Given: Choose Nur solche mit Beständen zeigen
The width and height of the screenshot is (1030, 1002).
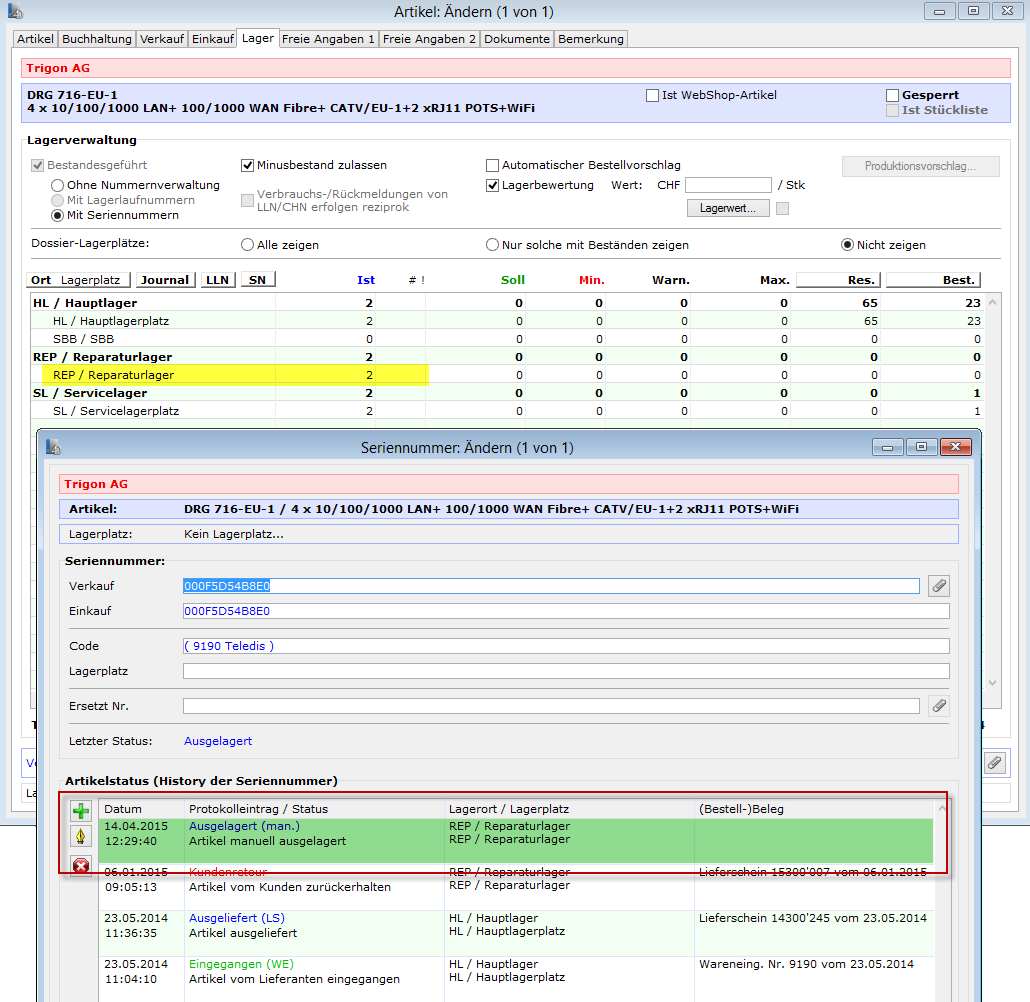Looking at the screenshot, I should tap(492, 245).
